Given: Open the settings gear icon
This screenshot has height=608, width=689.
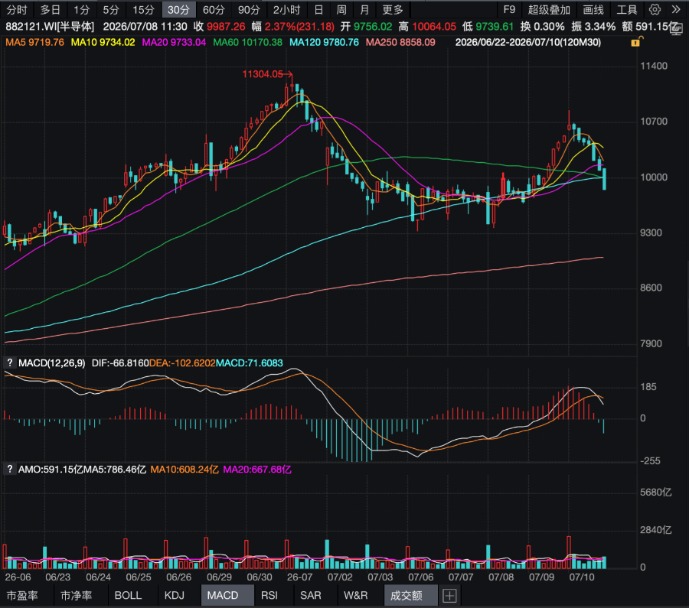Looking at the screenshot, I should (x=654, y=9).
